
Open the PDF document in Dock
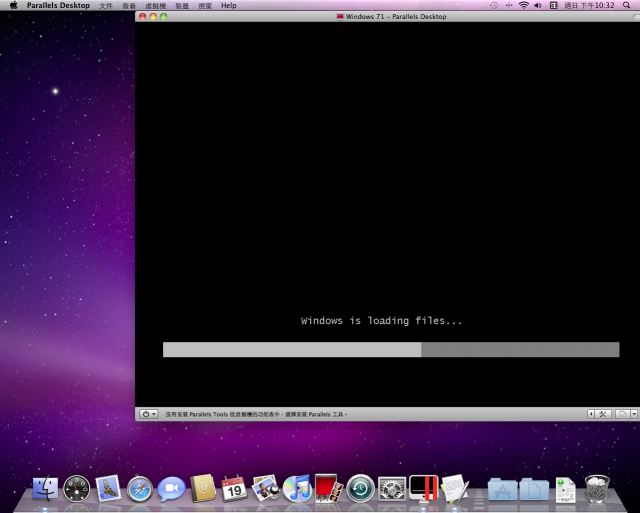(565, 490)
